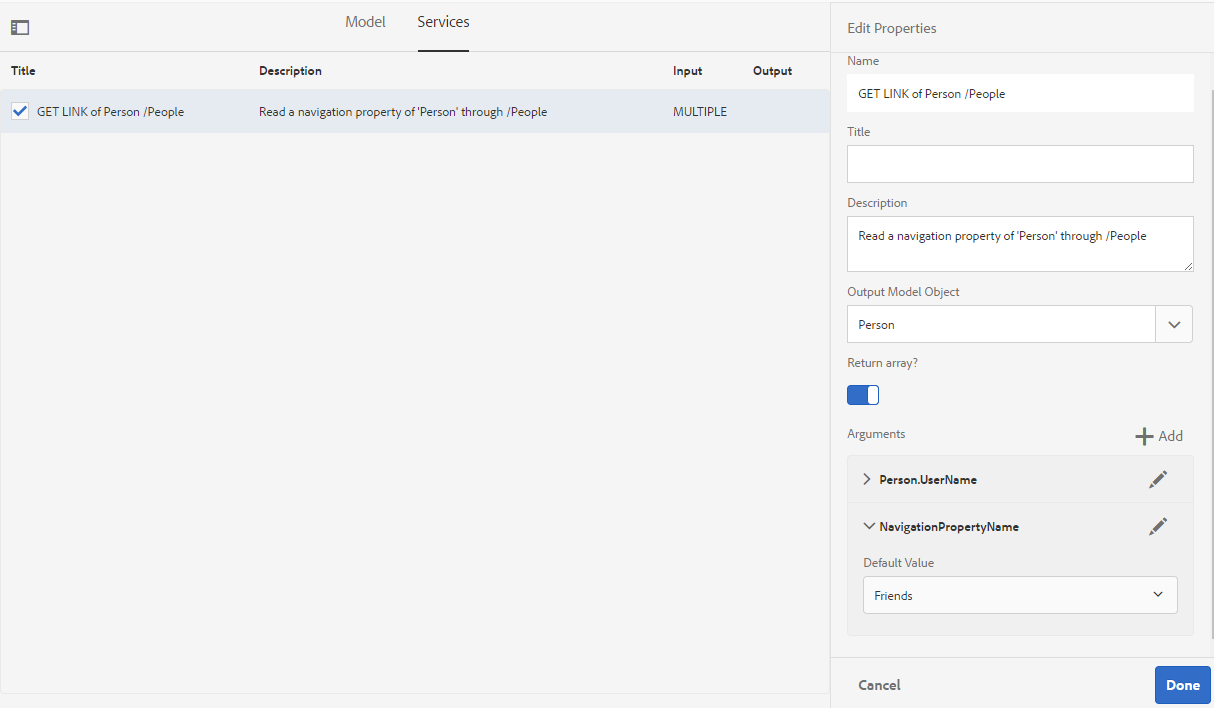1214x708 pixels.
Task: Toggle the Return array switch
Action: 863,395
